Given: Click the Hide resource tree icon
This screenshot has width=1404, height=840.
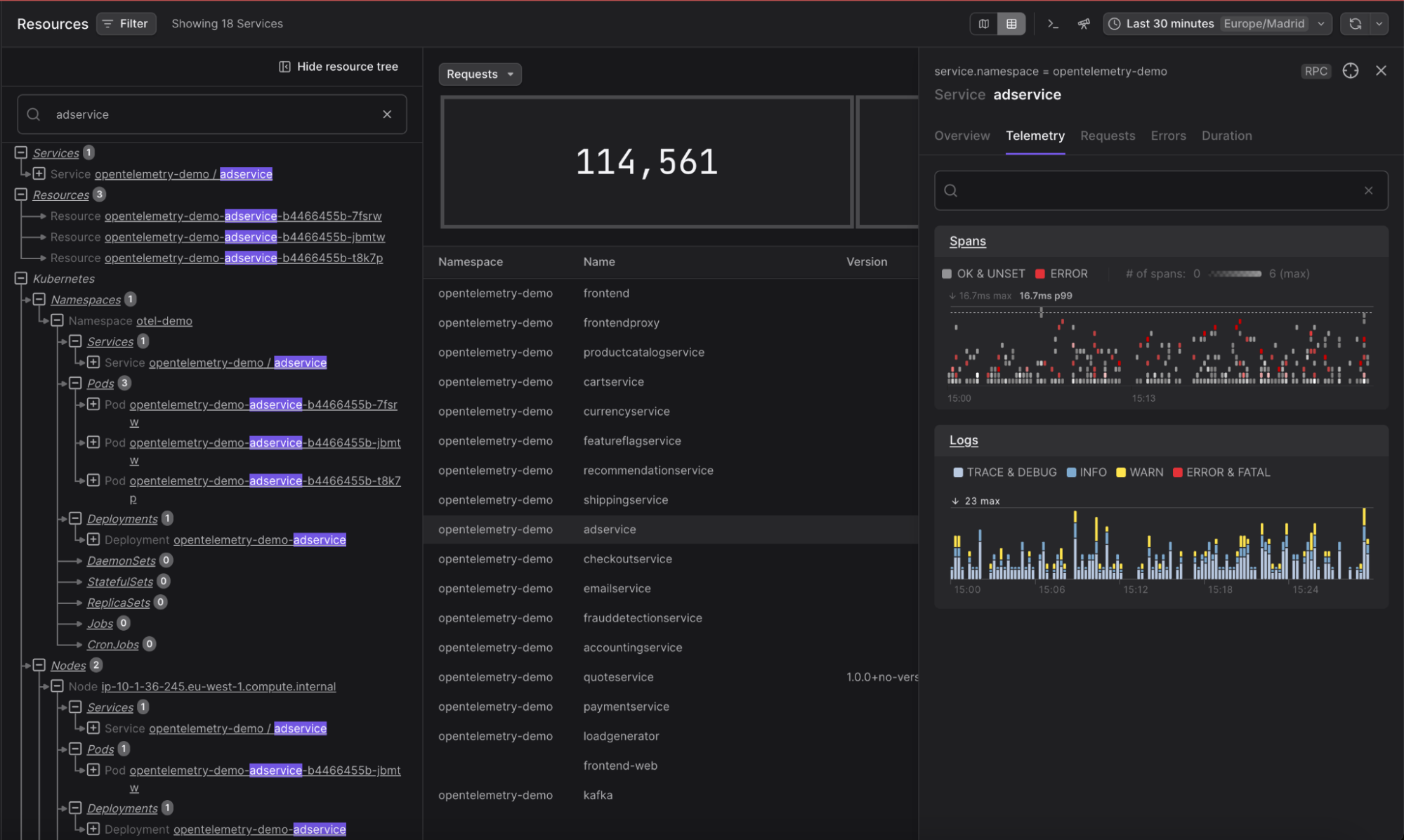Looking at the screenshot, I should tap(284, 67).
